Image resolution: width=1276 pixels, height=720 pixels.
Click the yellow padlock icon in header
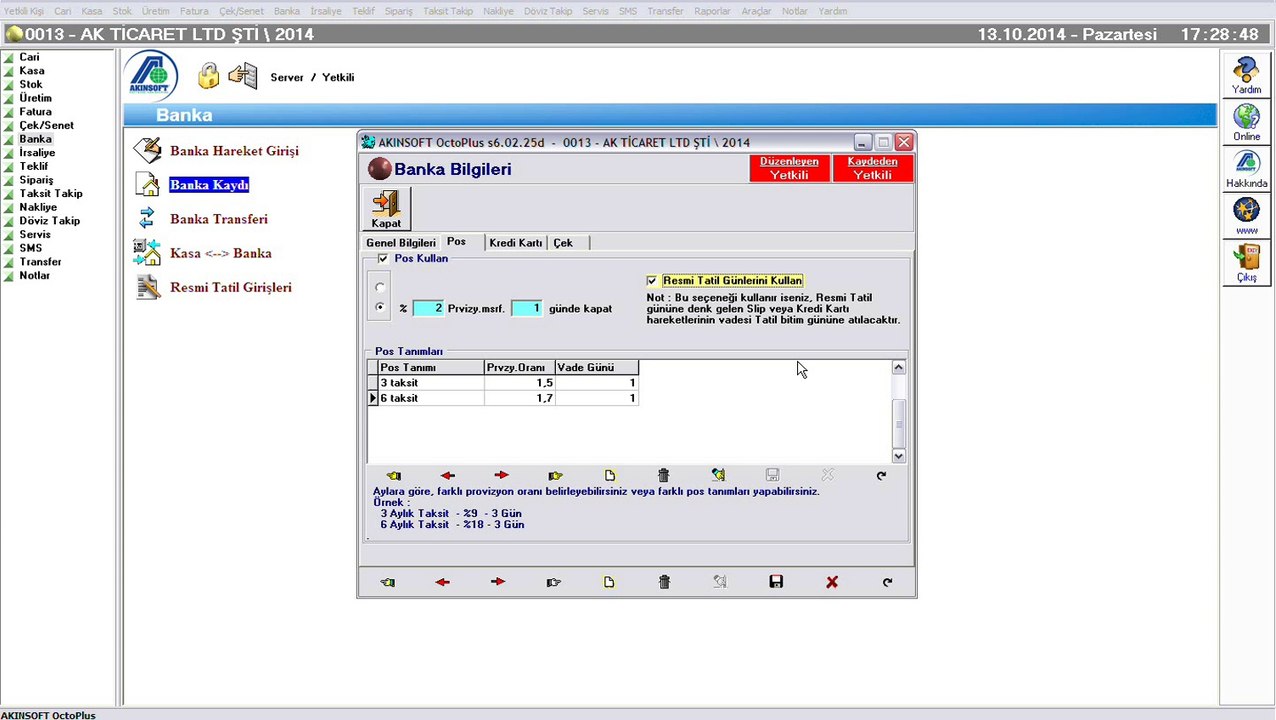(208, 76)
